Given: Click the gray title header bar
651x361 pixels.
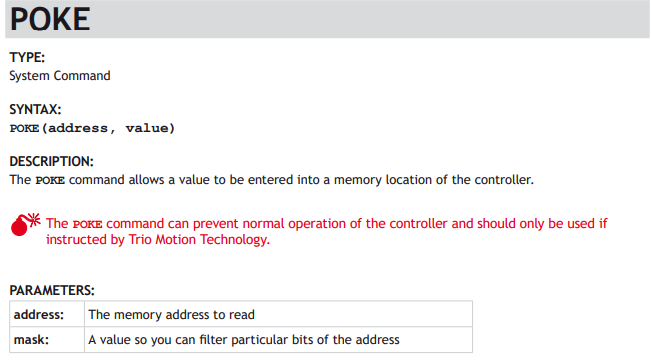Looking at the screenshot, I should (x=327, y=19).
